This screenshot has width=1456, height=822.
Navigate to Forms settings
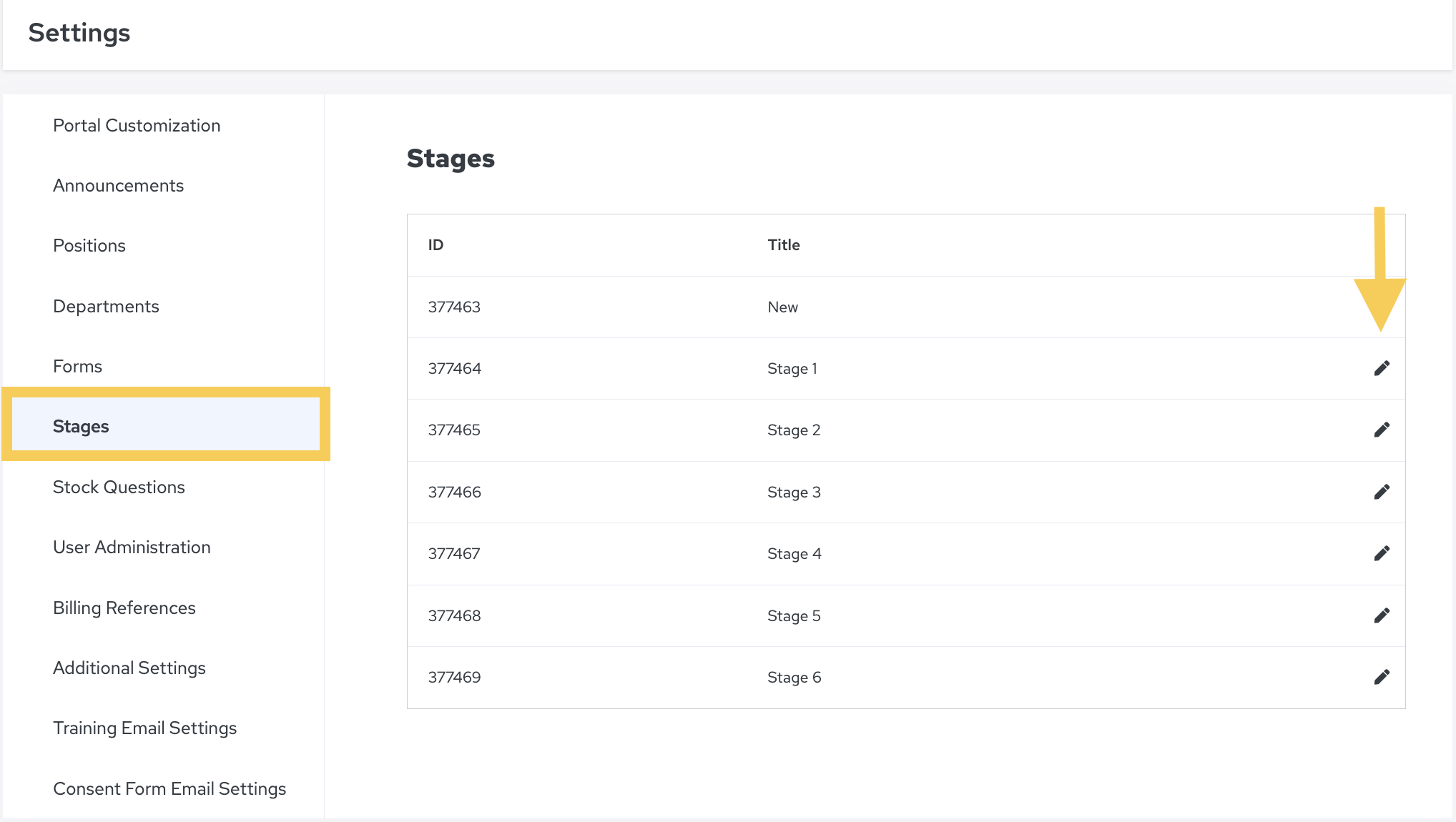click(x=77, y=367)
